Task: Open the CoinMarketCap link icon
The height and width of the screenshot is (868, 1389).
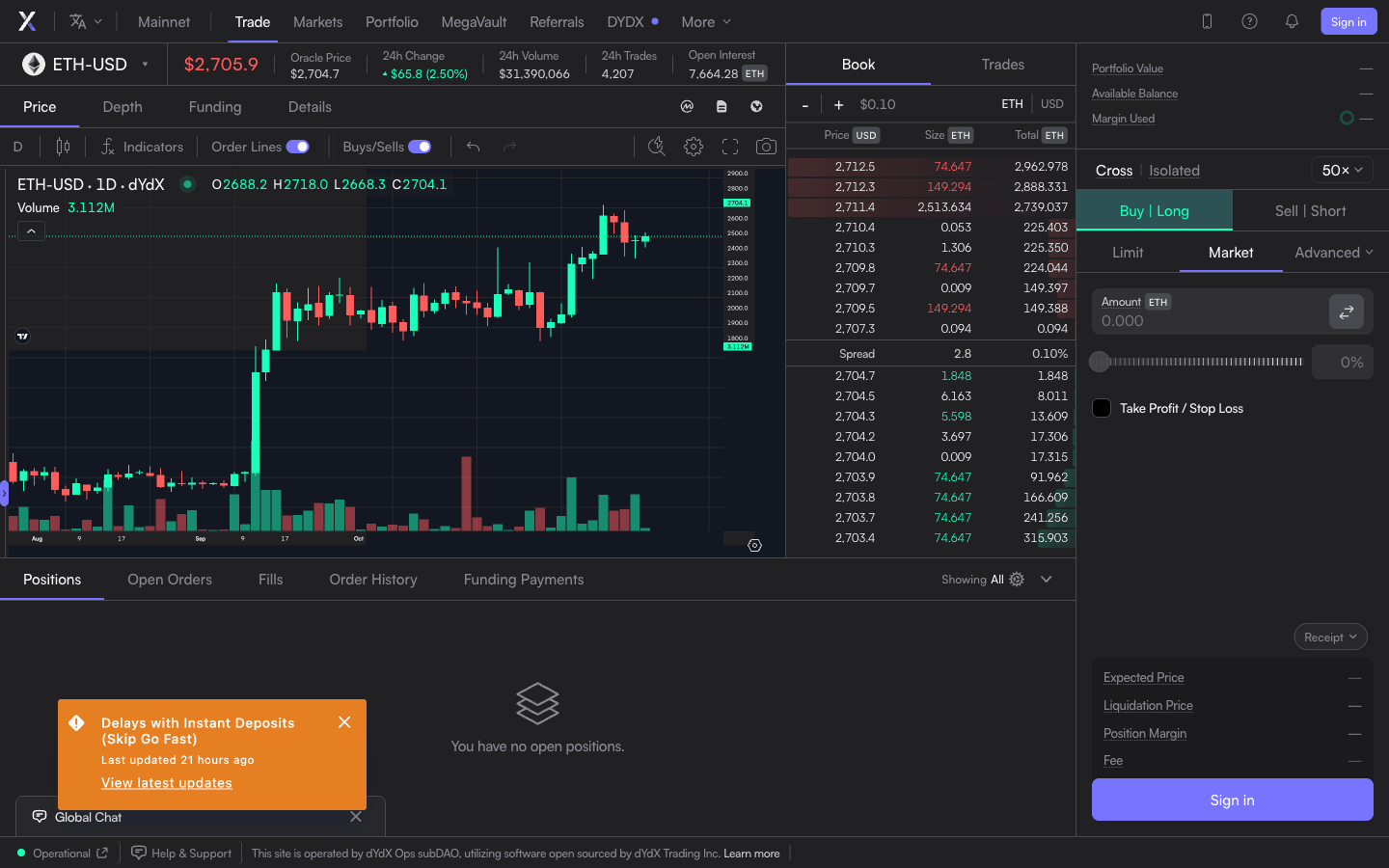Action: (687, 107)
